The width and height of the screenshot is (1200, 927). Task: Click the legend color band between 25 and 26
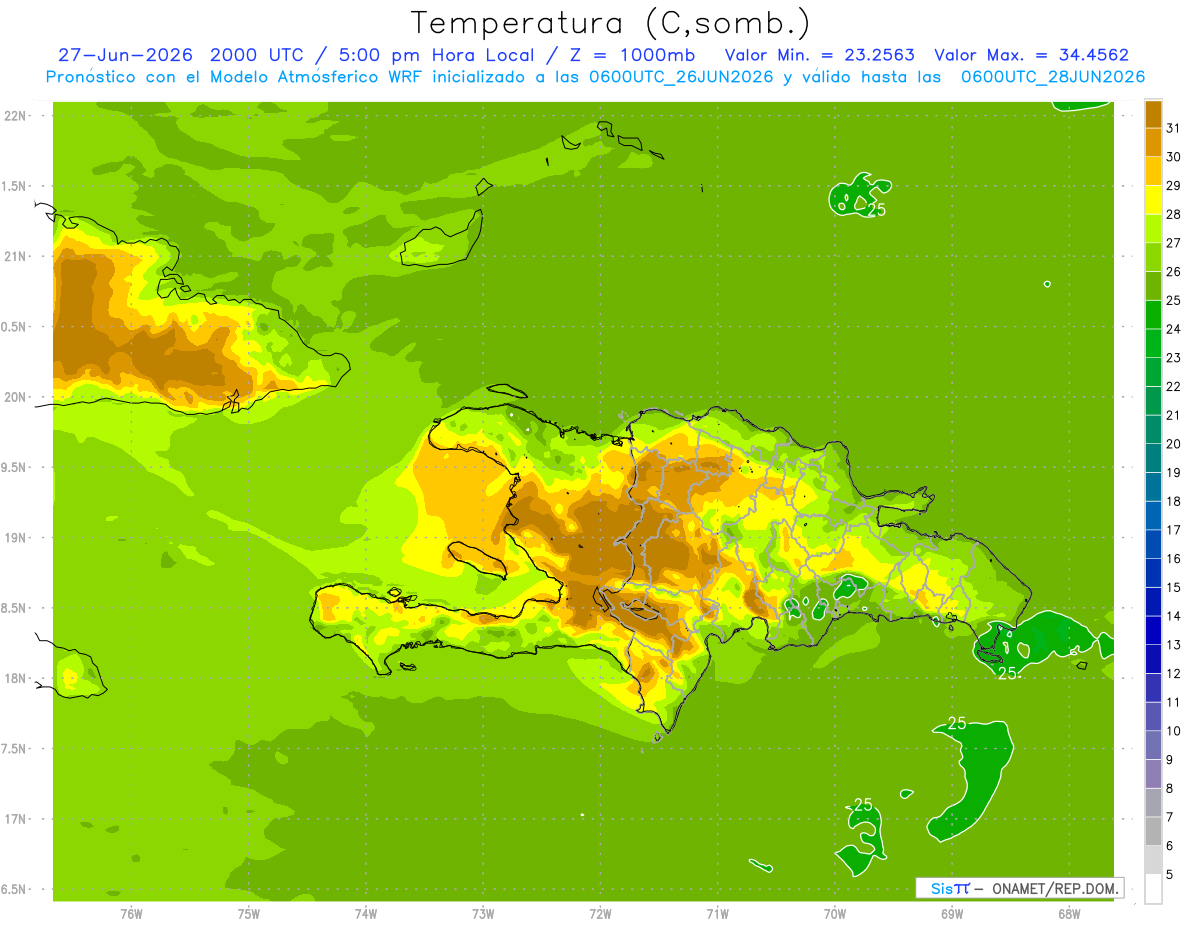[1153, 286]
